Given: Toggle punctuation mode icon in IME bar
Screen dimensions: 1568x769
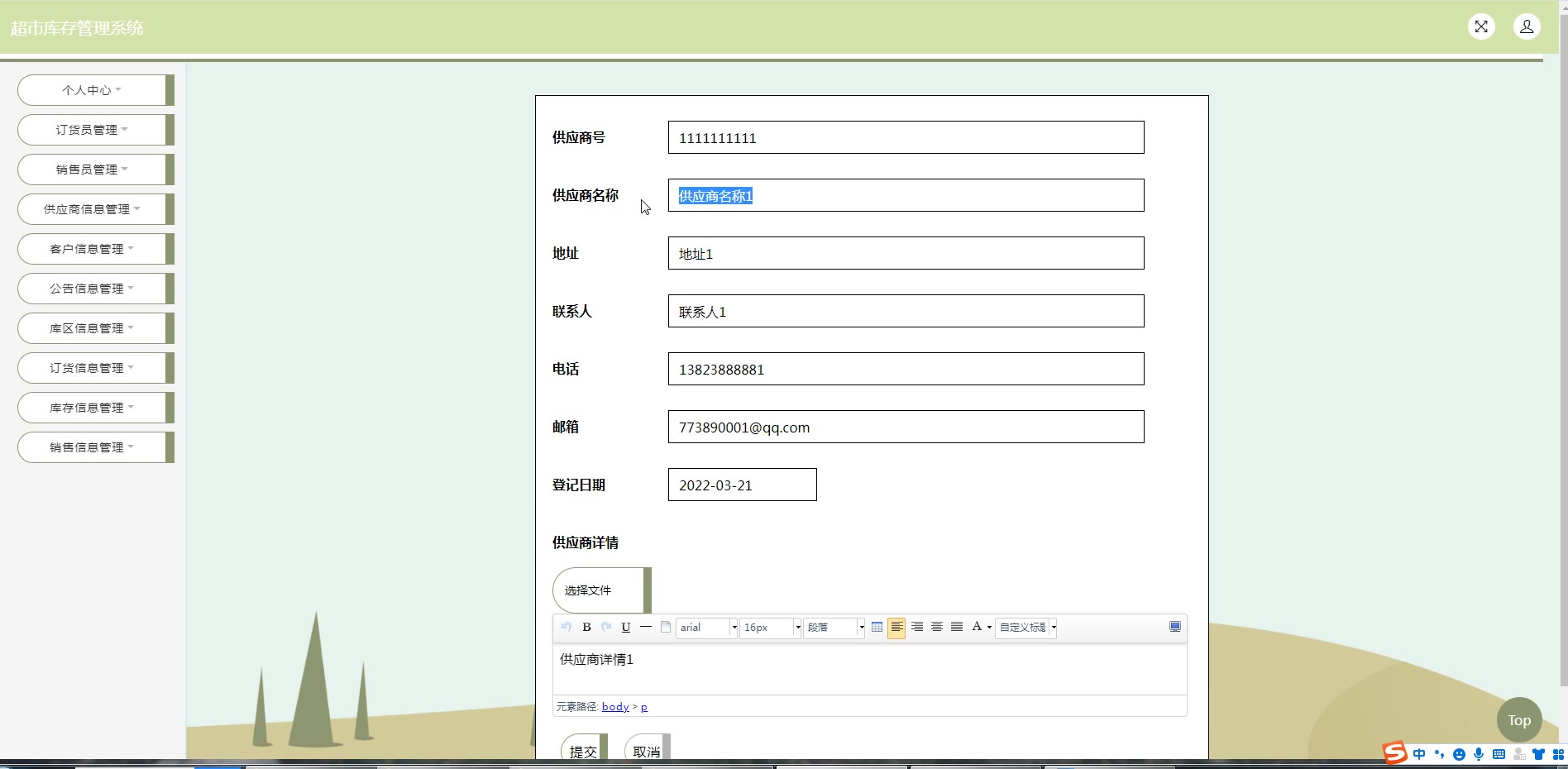Looking at the screenshot, I should (x=1439, y=754).
